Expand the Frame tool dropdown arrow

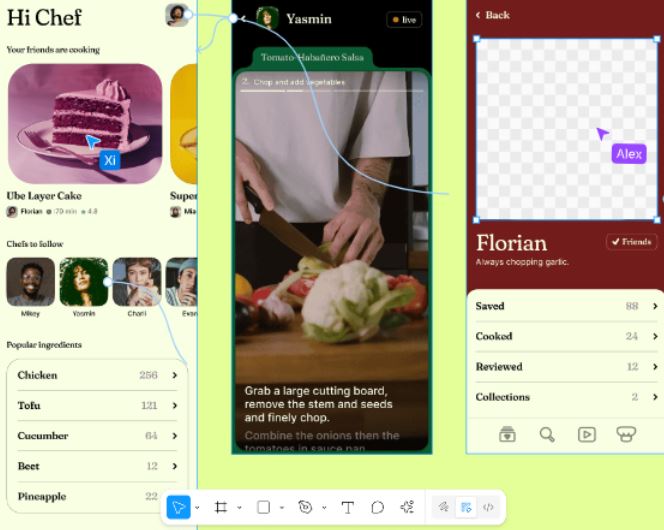point(239,507)
